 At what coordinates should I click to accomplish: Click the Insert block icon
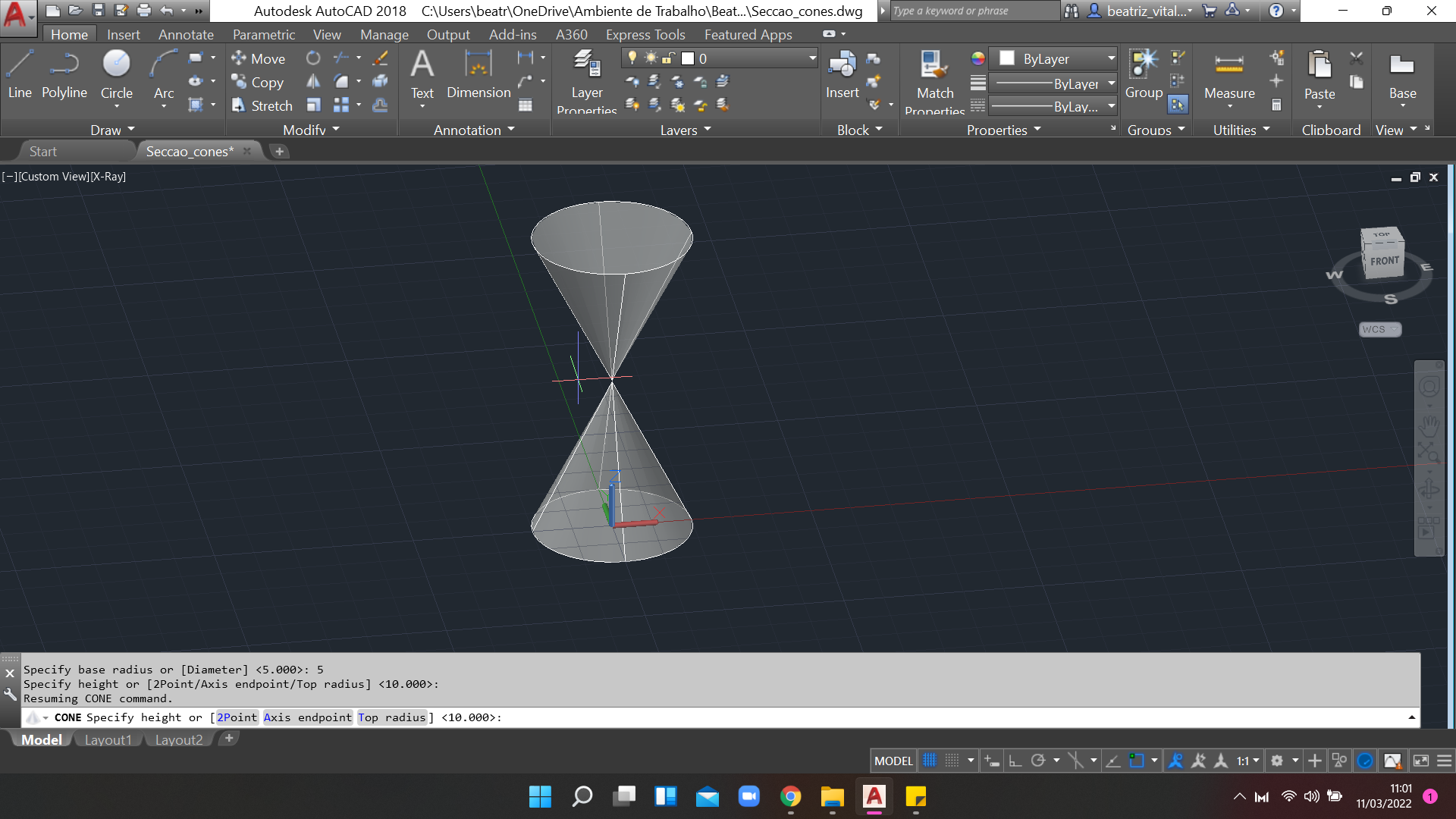coord(842,74)
